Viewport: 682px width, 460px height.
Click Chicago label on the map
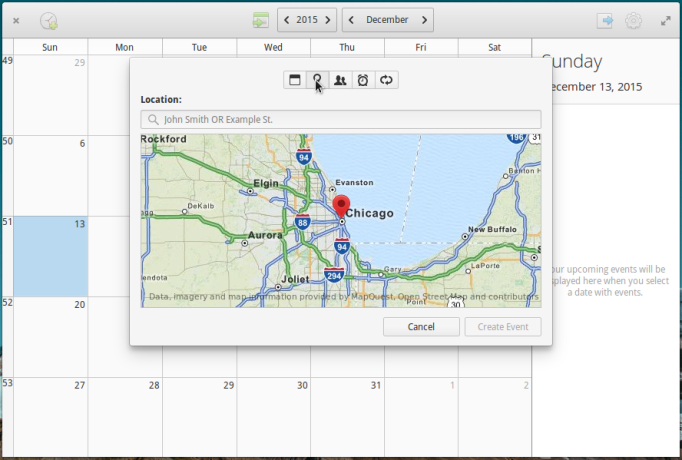(x=370, y=213)
